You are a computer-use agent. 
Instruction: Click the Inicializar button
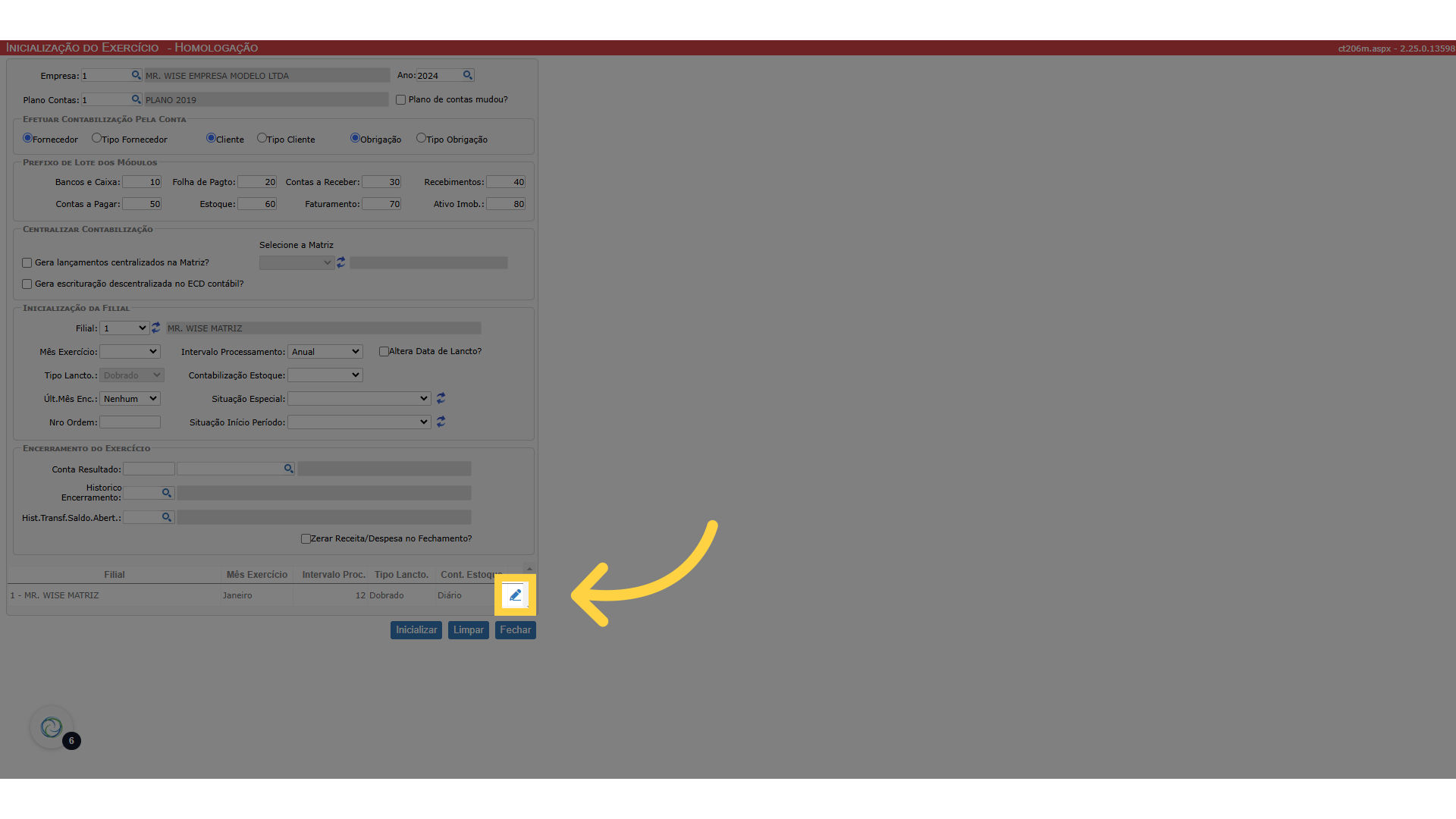tap(416, 630)
